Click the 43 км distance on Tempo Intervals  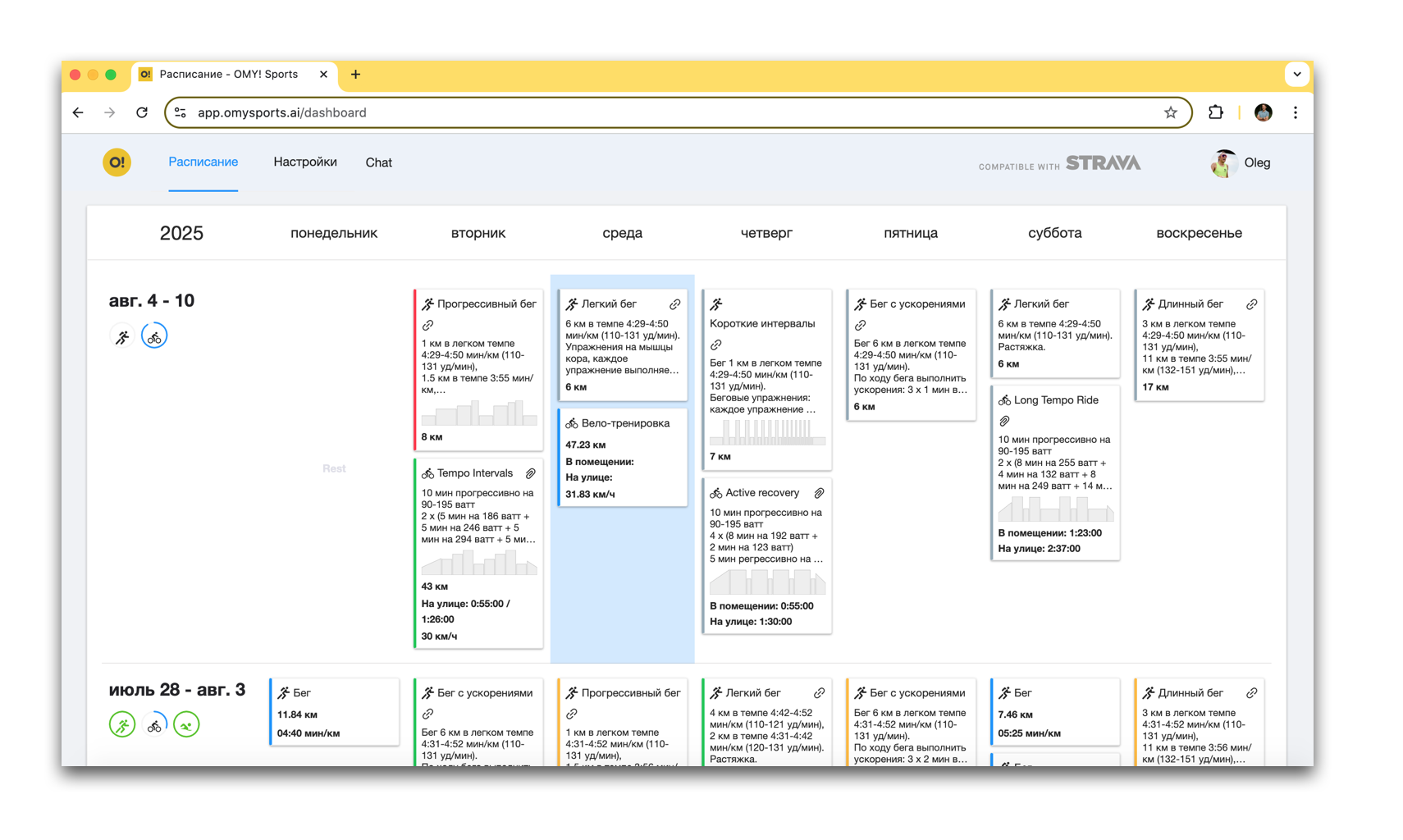(435, 587)
